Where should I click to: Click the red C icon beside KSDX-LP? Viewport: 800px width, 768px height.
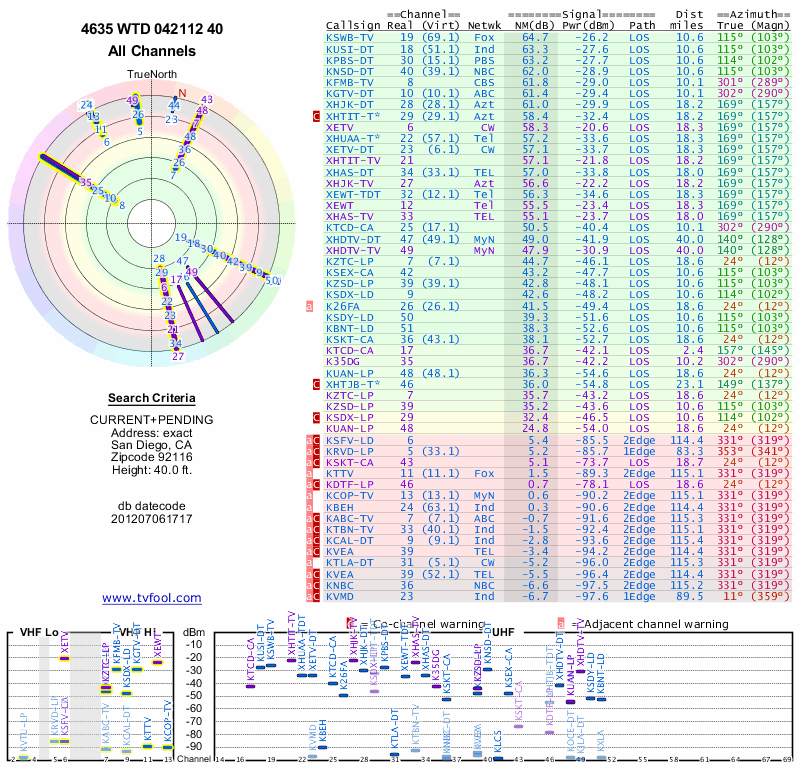[317, 416]
